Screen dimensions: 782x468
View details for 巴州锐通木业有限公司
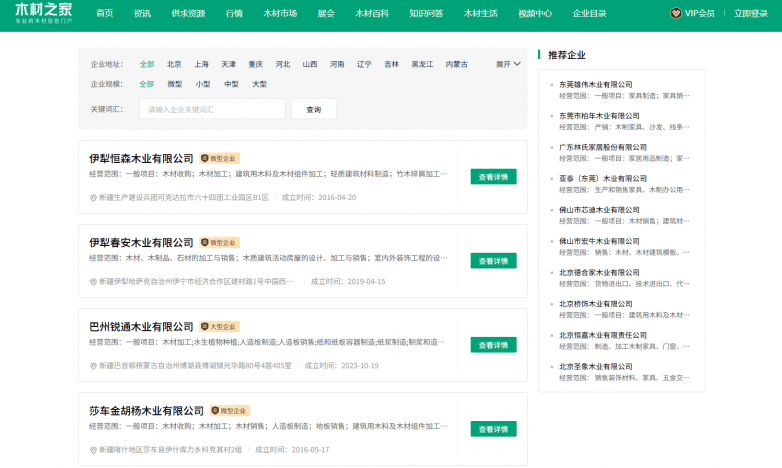(493, 345)
